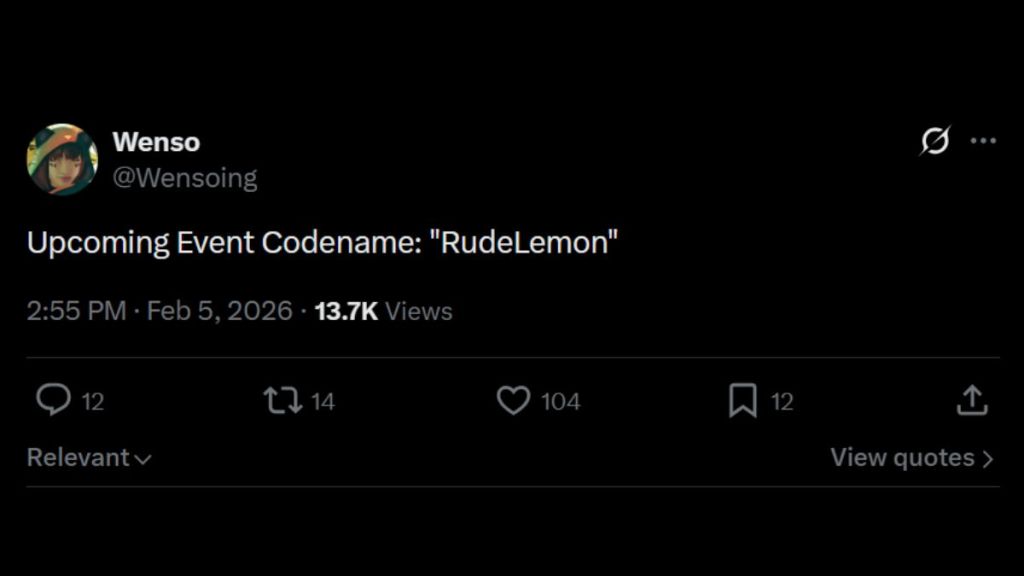Open Wenso's display name
The height and width of the screenshot is (576, 1024).
tap(157, 142)
